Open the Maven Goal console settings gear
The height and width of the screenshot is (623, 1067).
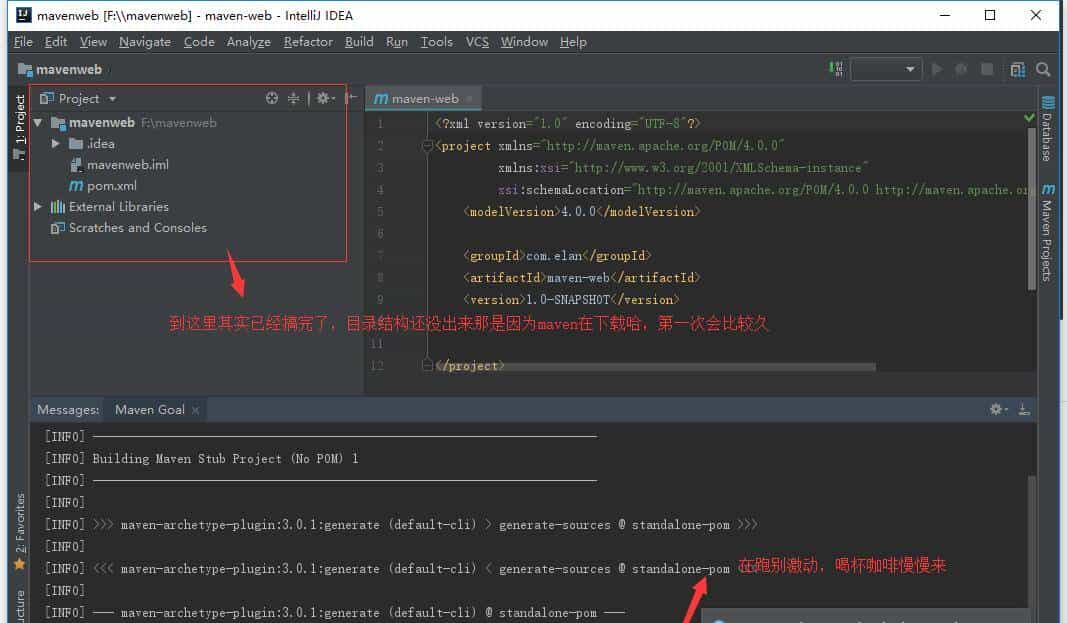click(x=996, y=409)
